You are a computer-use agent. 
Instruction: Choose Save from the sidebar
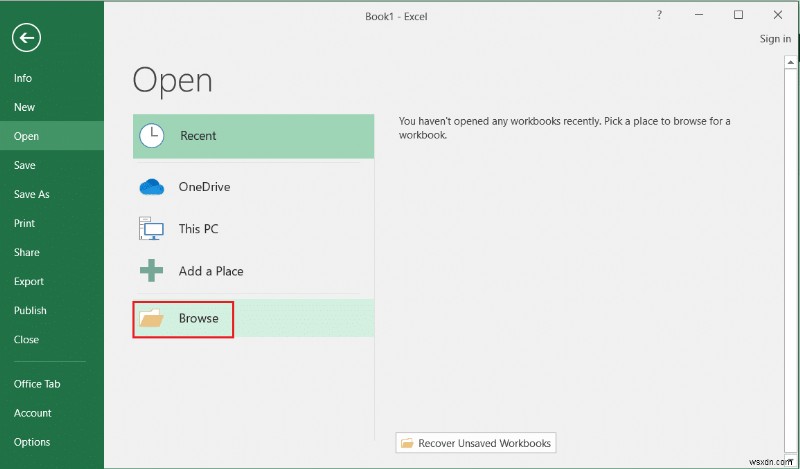(x=24, y=165)
